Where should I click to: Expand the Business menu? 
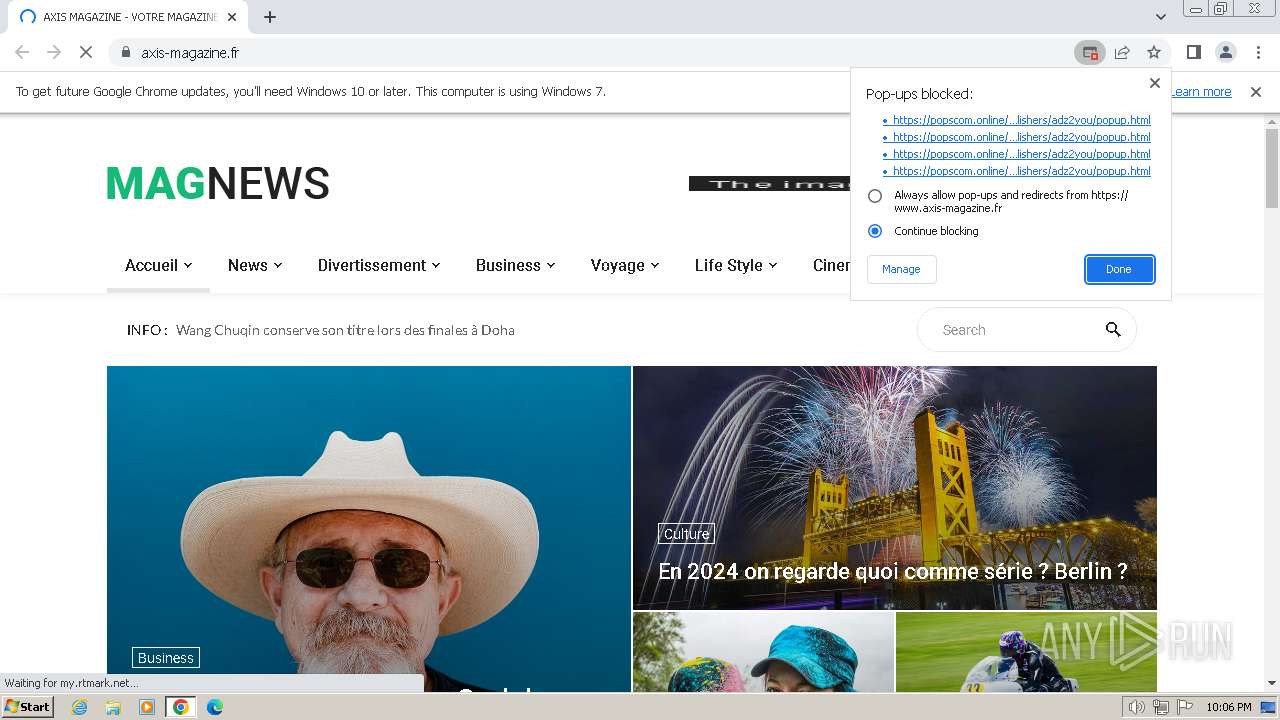(515, 265)
